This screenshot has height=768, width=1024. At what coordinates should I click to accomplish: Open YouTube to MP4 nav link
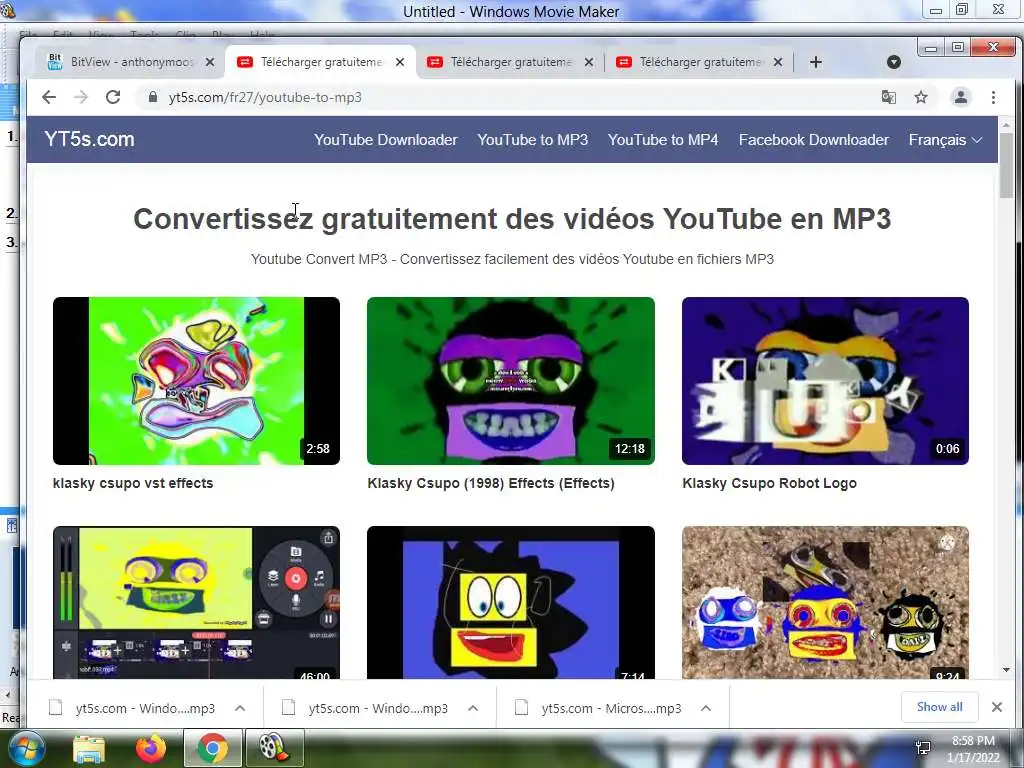(x=663, y=140)
